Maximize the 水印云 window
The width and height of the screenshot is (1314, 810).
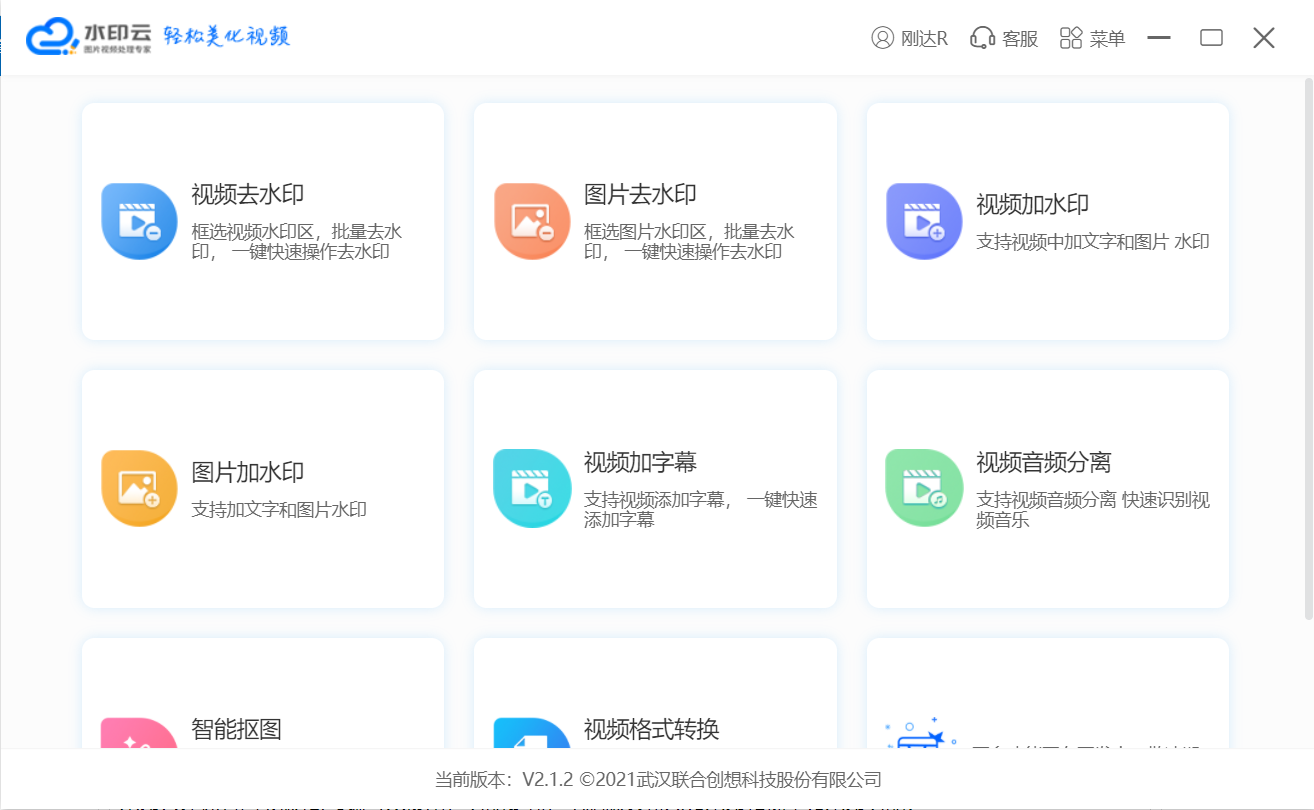click(1211, 38)
